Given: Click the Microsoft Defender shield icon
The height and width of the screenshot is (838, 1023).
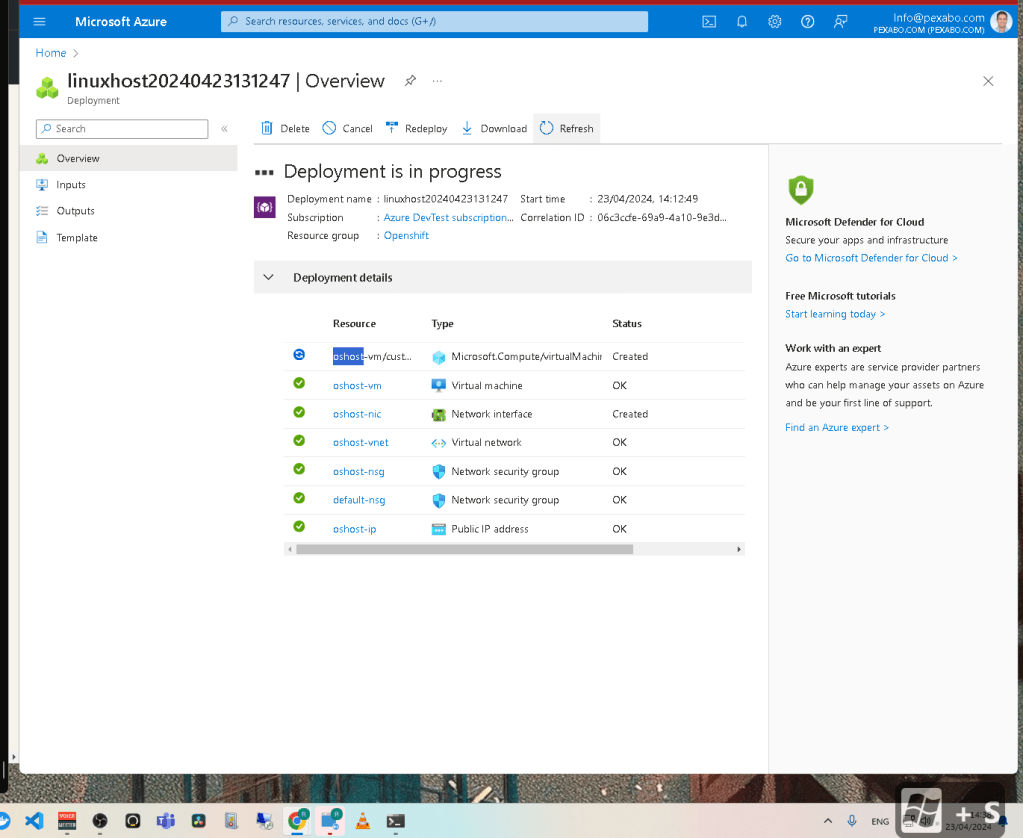Looking at the screenshot, I should pos(801,190).
